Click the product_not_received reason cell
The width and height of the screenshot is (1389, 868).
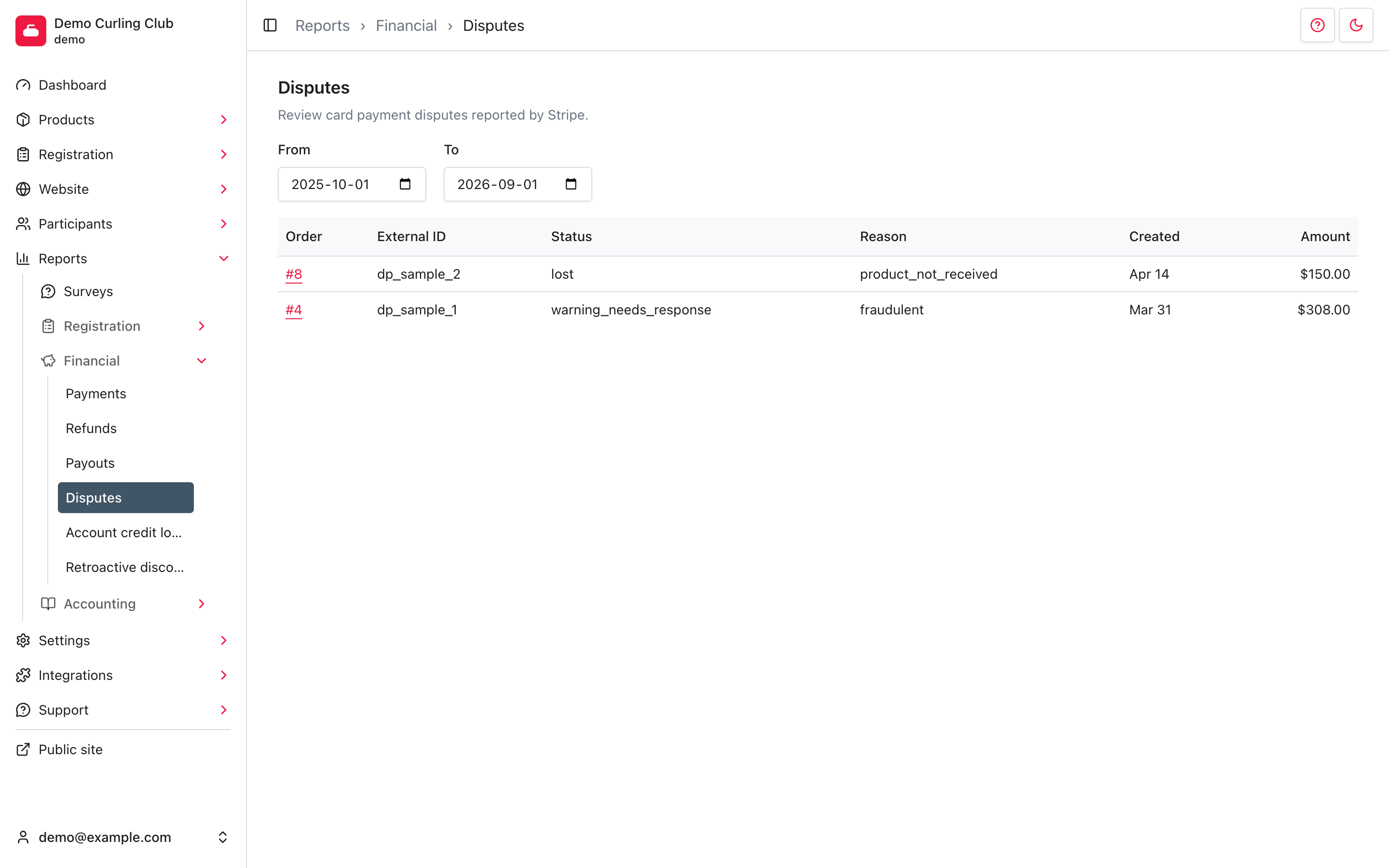pyautogui.click(x=929, y=274)
